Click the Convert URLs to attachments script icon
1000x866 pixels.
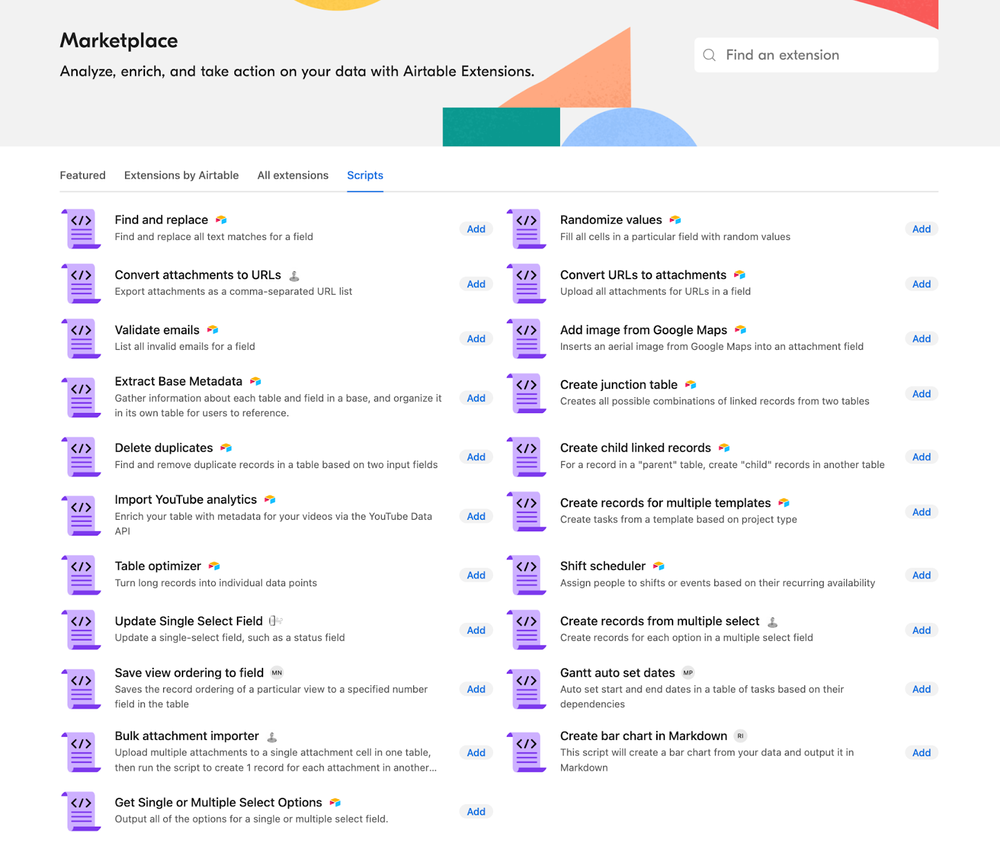click(x=526, y=283)
